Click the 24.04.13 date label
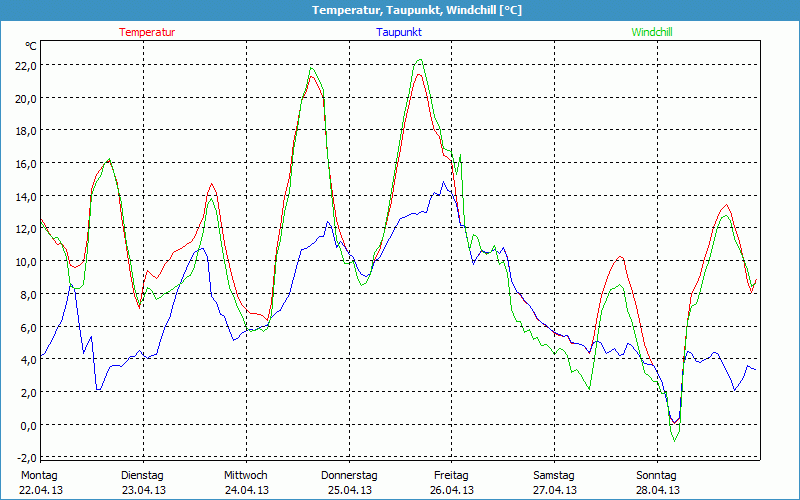 [x=247, y=490]
